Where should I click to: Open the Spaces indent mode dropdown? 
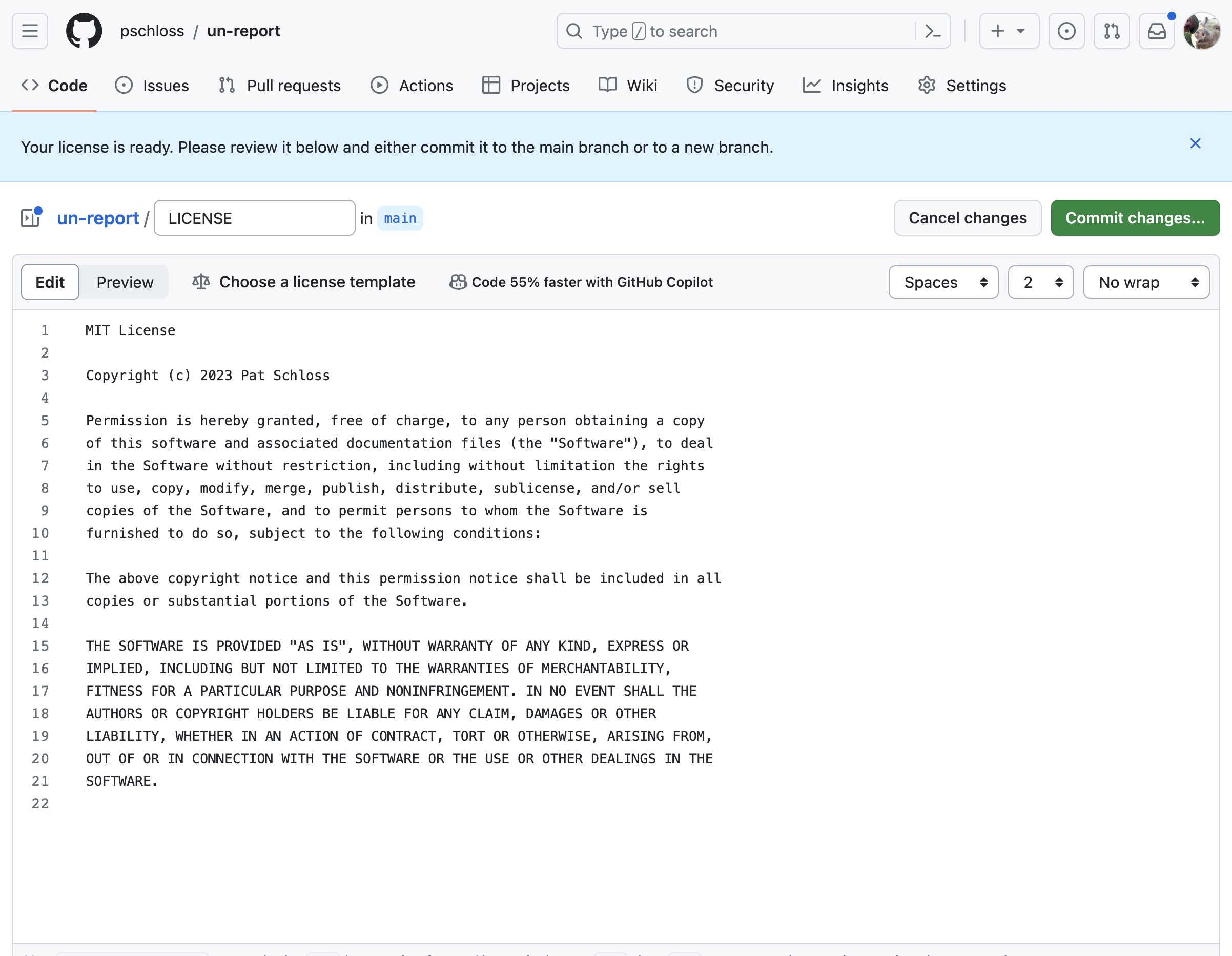click(943, 282)
